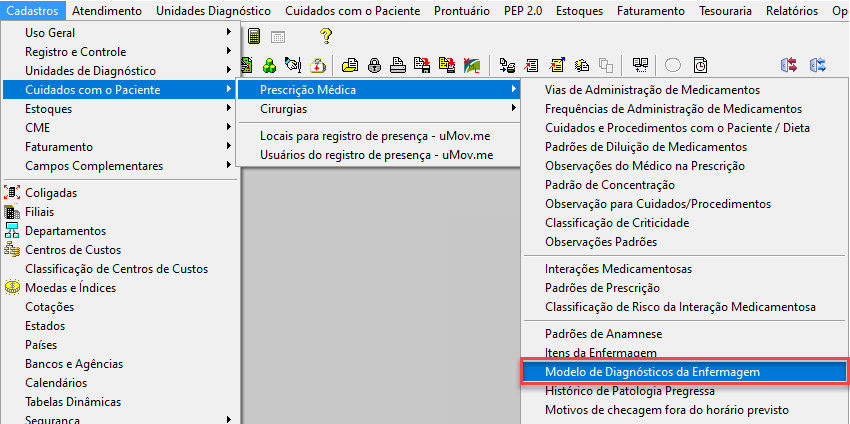Open the Prontuário menu

462,11
